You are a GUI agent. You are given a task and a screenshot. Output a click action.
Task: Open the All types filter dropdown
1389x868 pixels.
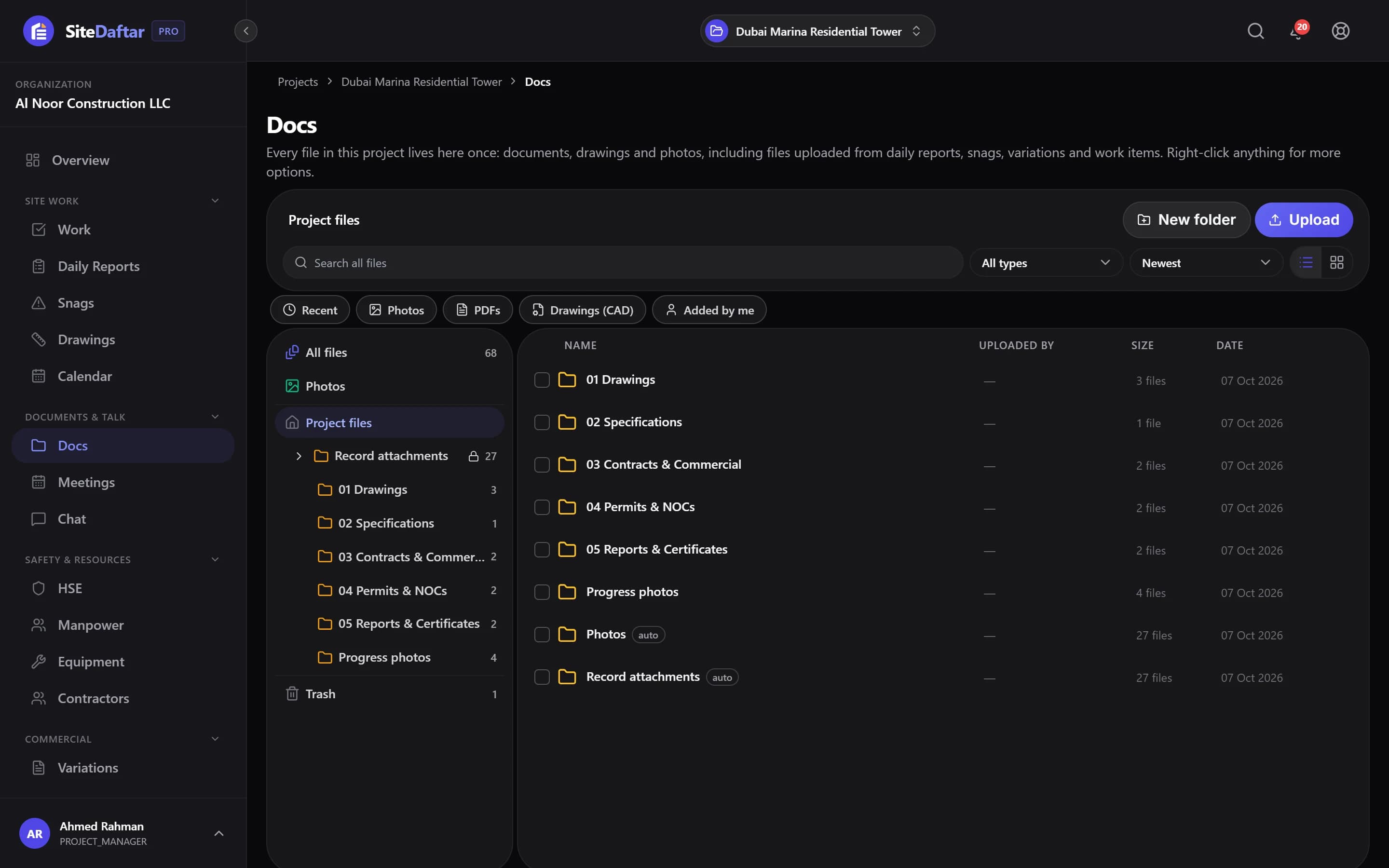click(x=1046, y=263)
